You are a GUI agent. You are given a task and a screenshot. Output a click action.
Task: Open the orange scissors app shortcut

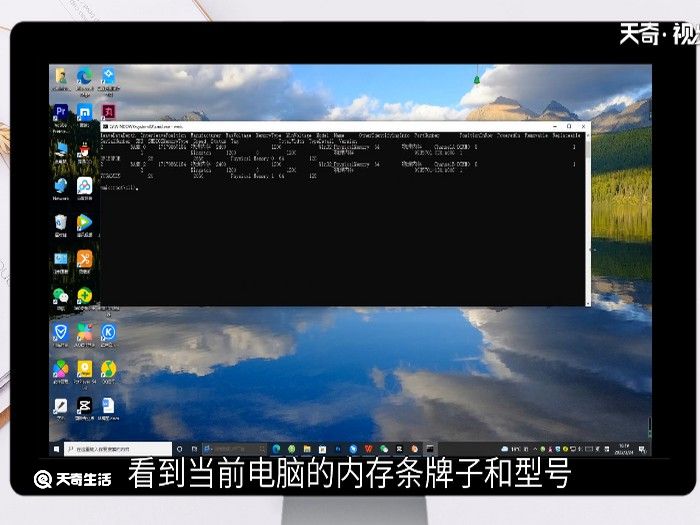pyautogui.click(x=84, y=262)
